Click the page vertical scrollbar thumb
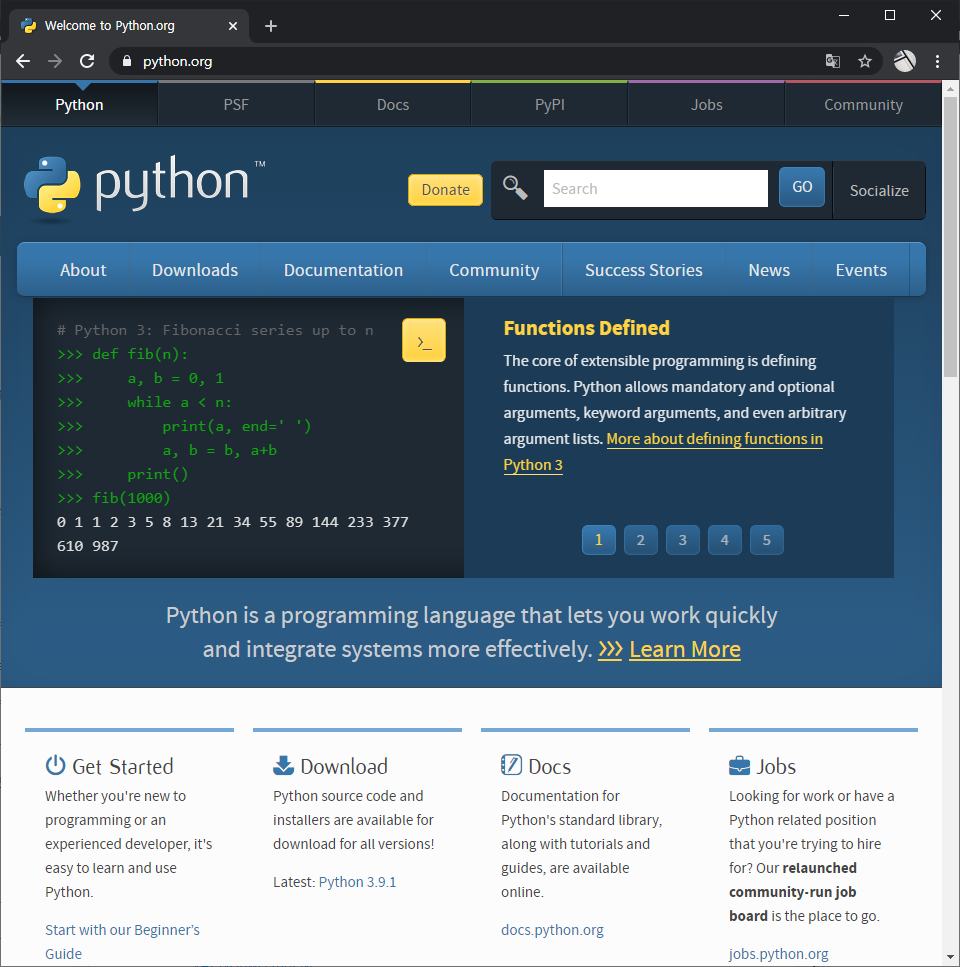The image size is (960, 967). point(950,237)
